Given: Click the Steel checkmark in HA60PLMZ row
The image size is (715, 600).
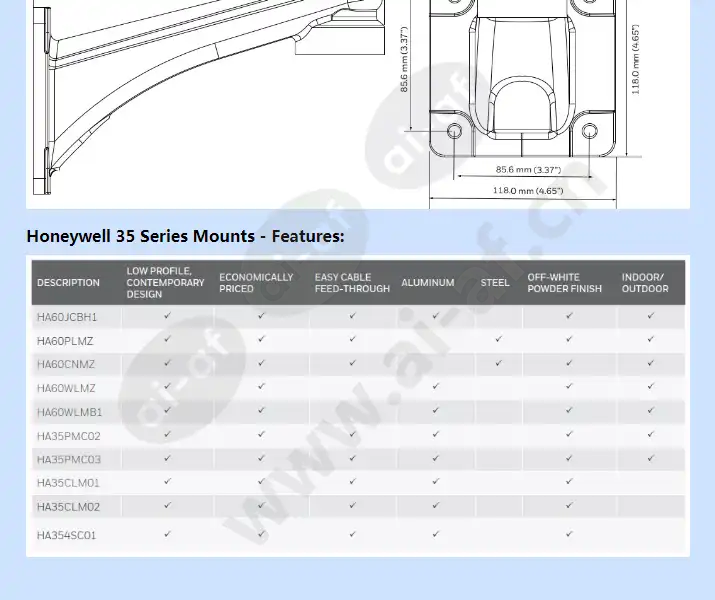Looking at the screenshot, I should point(498,339).
